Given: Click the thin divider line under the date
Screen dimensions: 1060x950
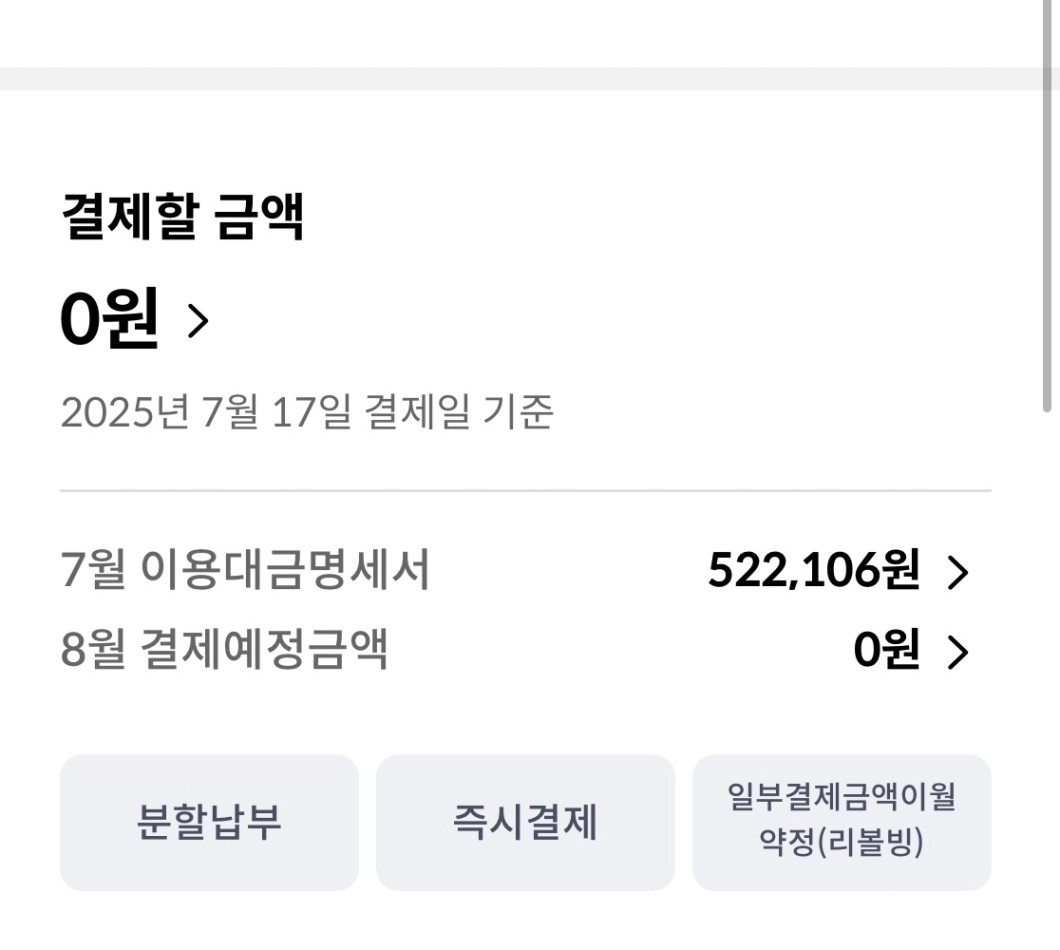Looking at the screenshot, I should click(x=525, y=490).
